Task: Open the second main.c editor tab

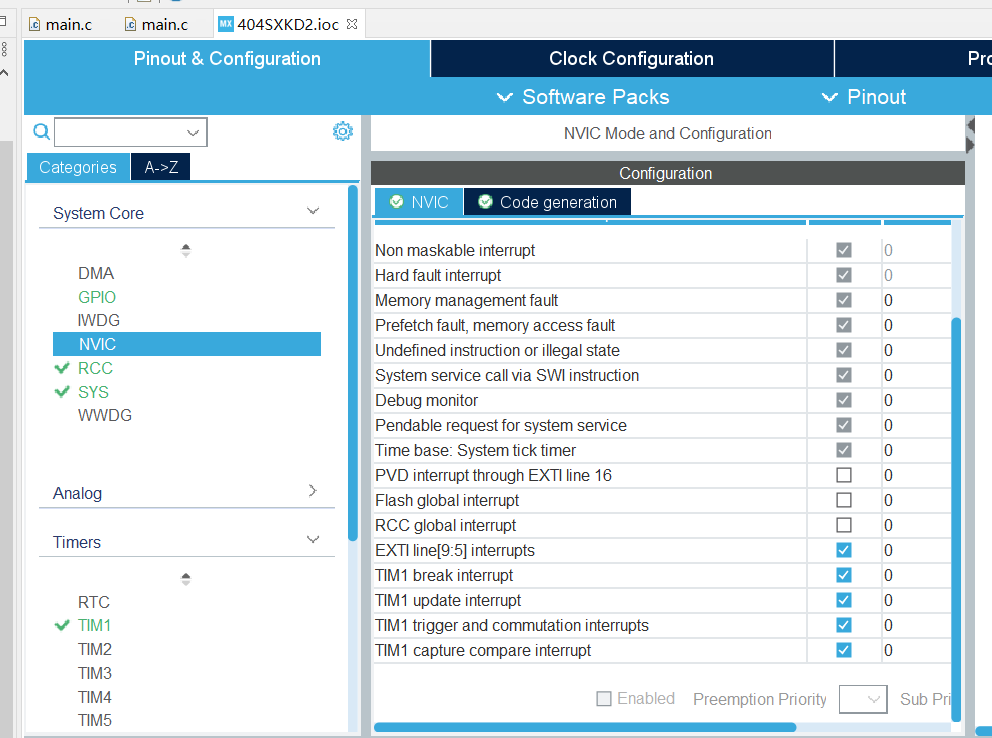Action: click(x=157, y=24)
